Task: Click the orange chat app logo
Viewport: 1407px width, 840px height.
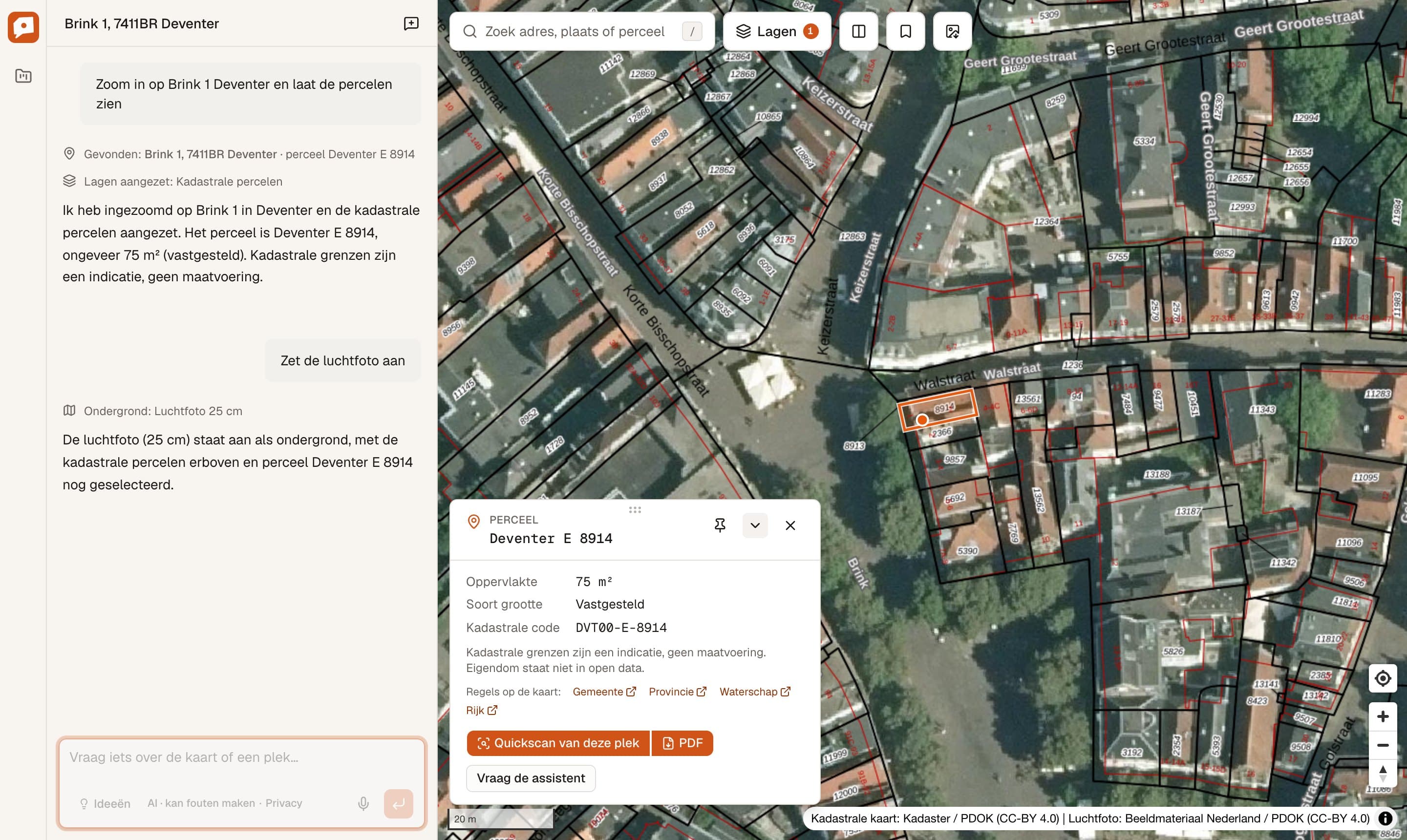Action: [x=23, y=26]
